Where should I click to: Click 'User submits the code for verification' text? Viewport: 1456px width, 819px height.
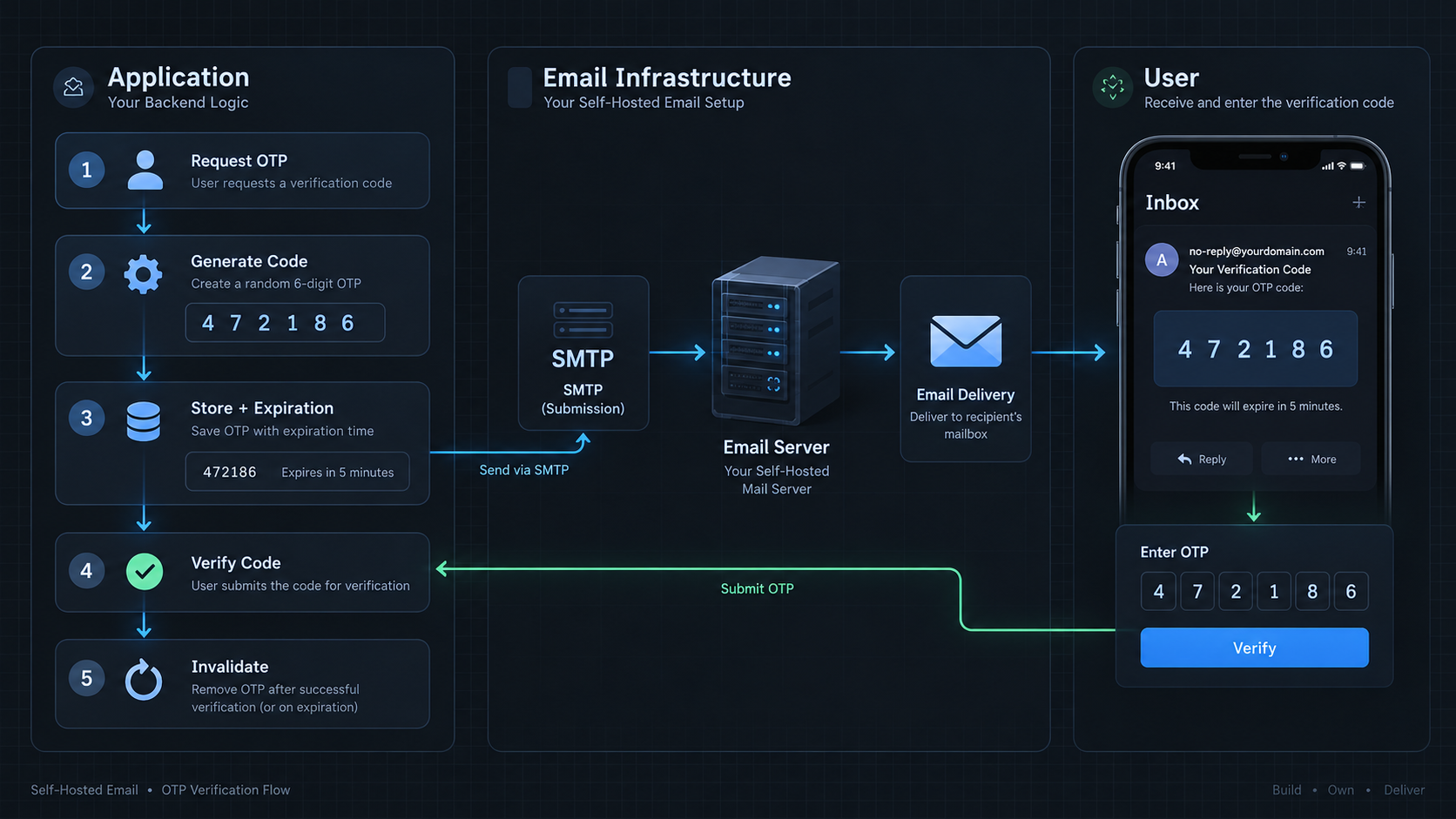pos(300,586)
